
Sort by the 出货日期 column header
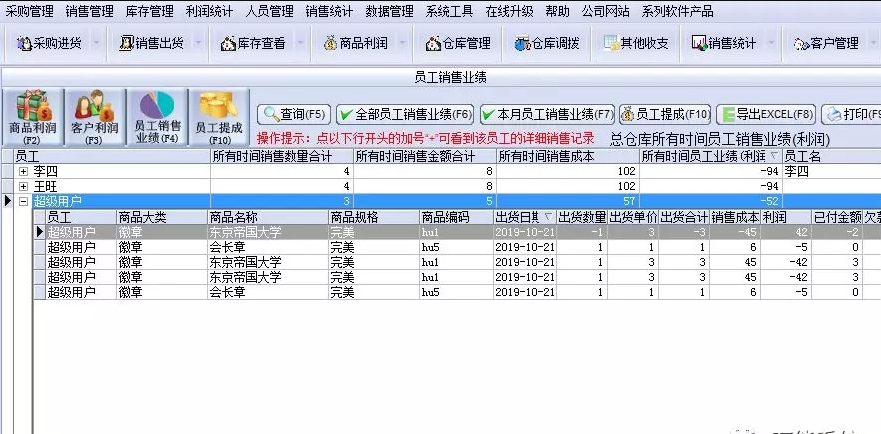coord(525,217)
